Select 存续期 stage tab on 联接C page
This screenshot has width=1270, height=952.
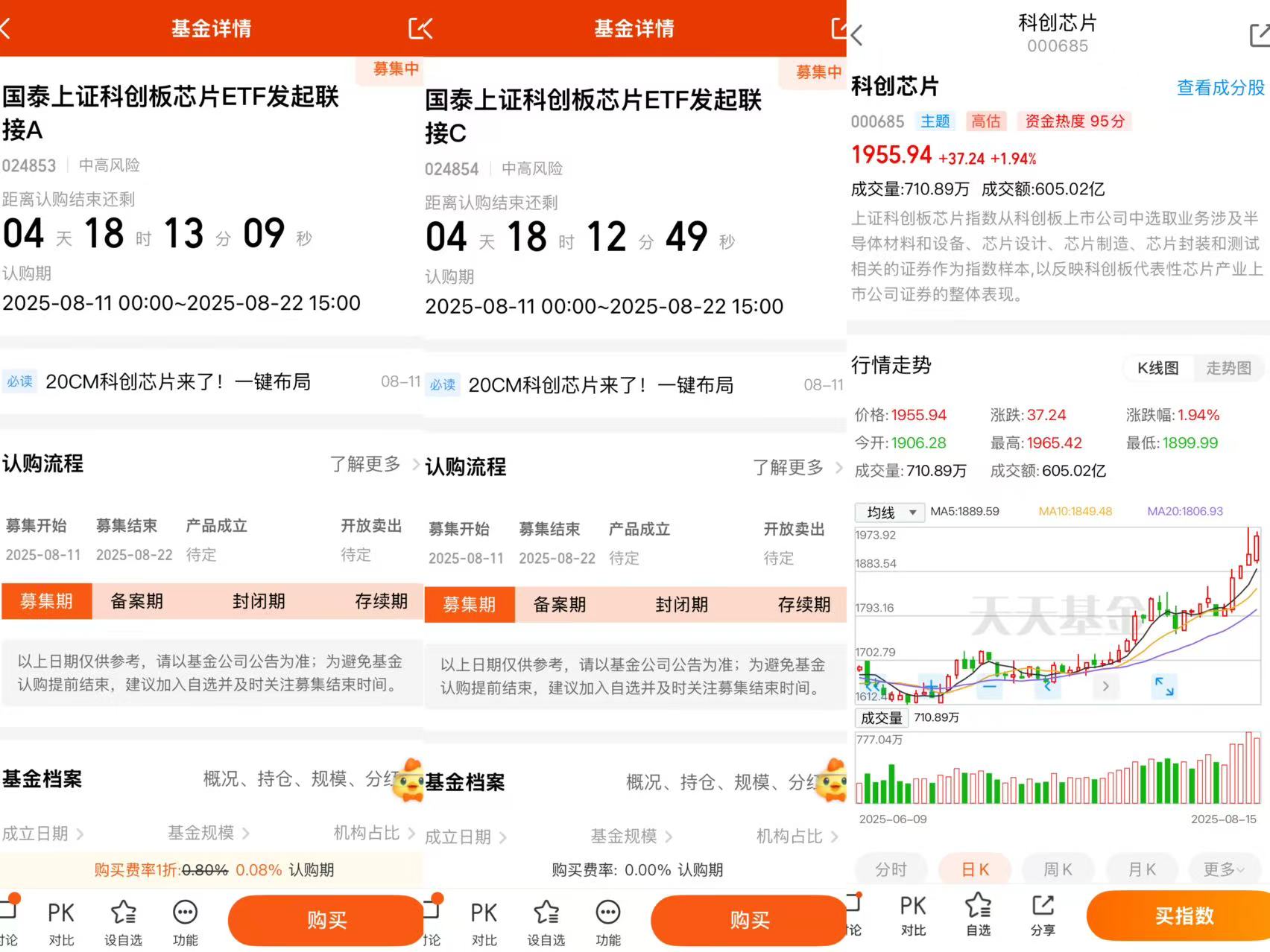(804, 604)
